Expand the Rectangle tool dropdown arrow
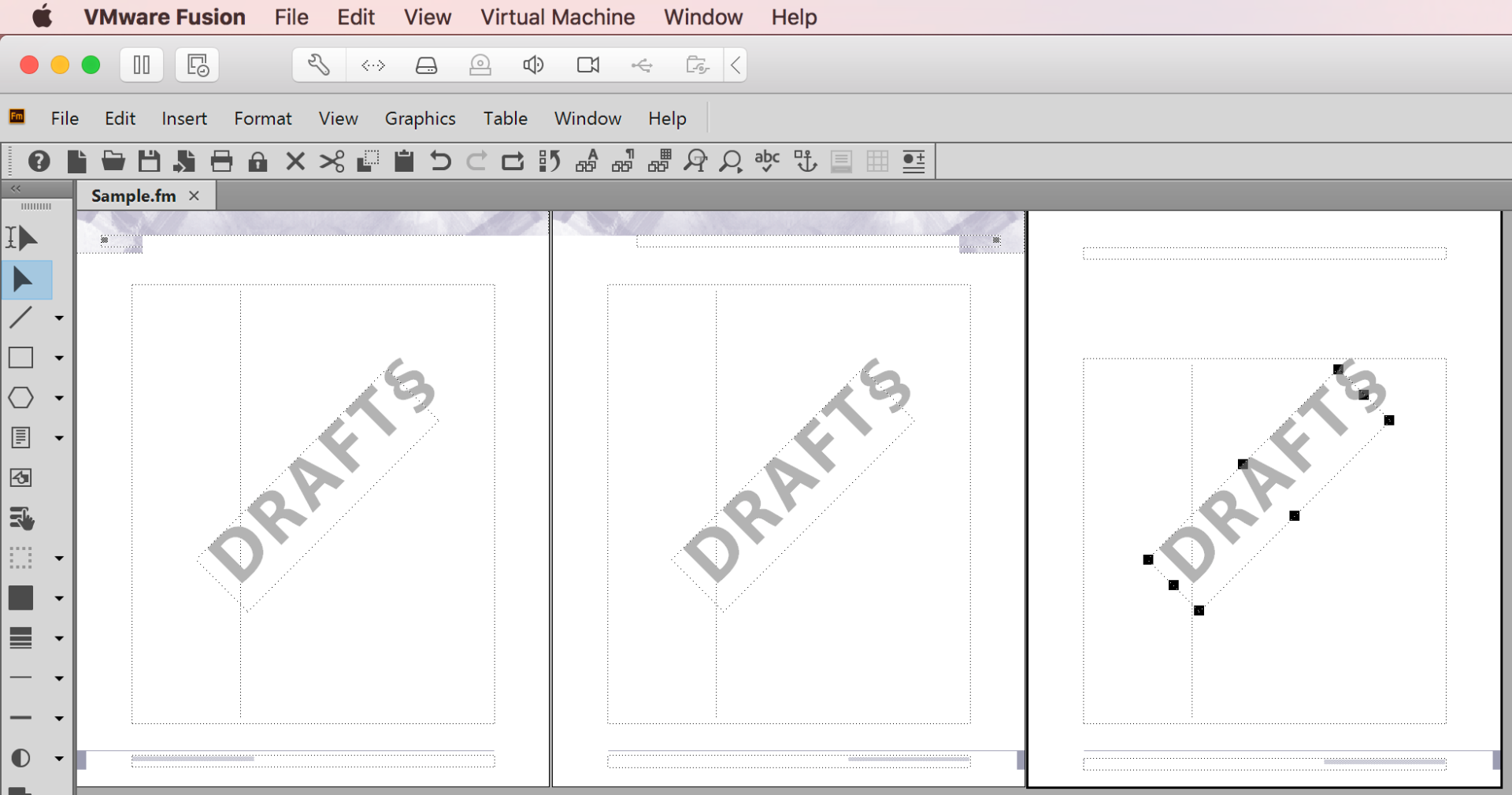The width and height of the screenshot is (1512, 795). pyautogui.click(x=59, y=358)
